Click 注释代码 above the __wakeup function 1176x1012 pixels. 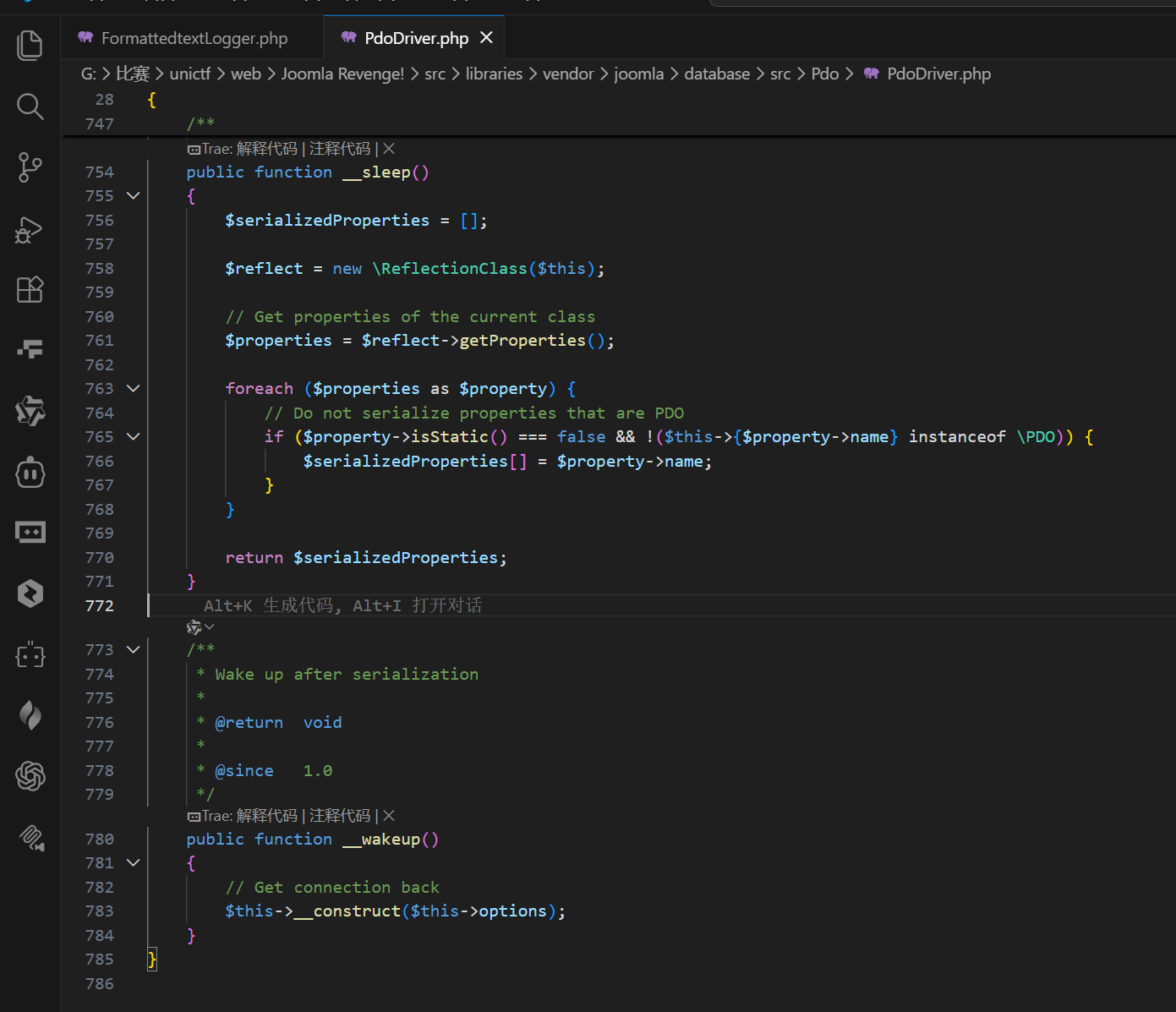click(340, 816)
